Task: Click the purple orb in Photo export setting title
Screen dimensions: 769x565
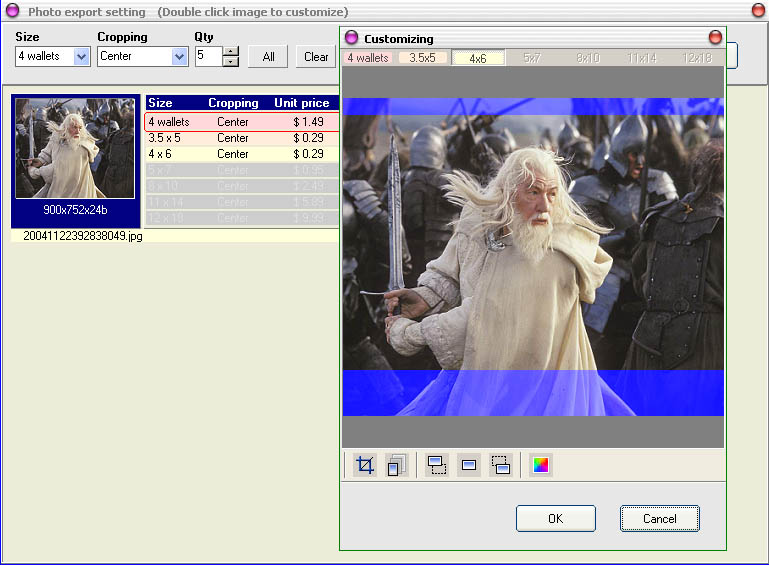Action: [13, 10]
